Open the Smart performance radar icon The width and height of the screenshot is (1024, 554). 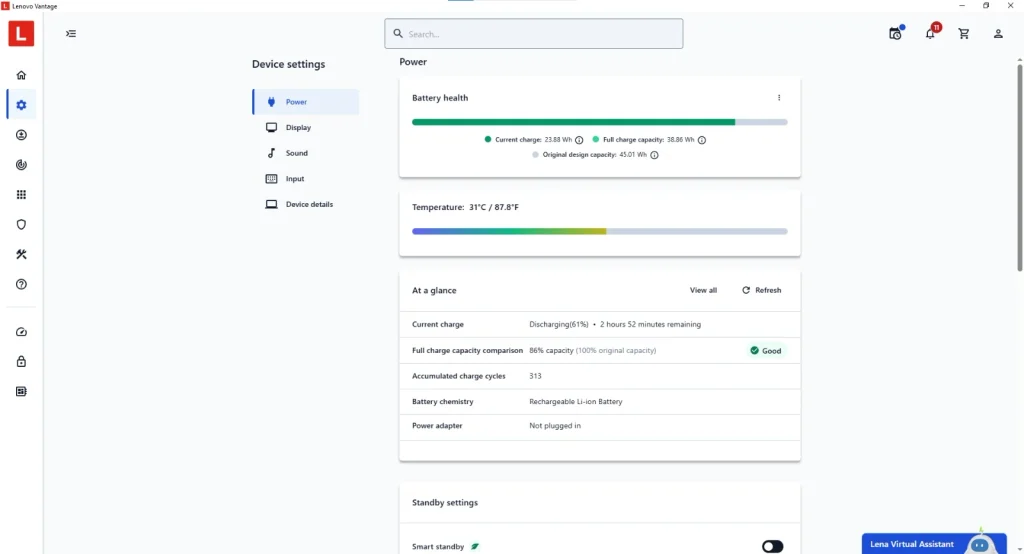(21, 165)
